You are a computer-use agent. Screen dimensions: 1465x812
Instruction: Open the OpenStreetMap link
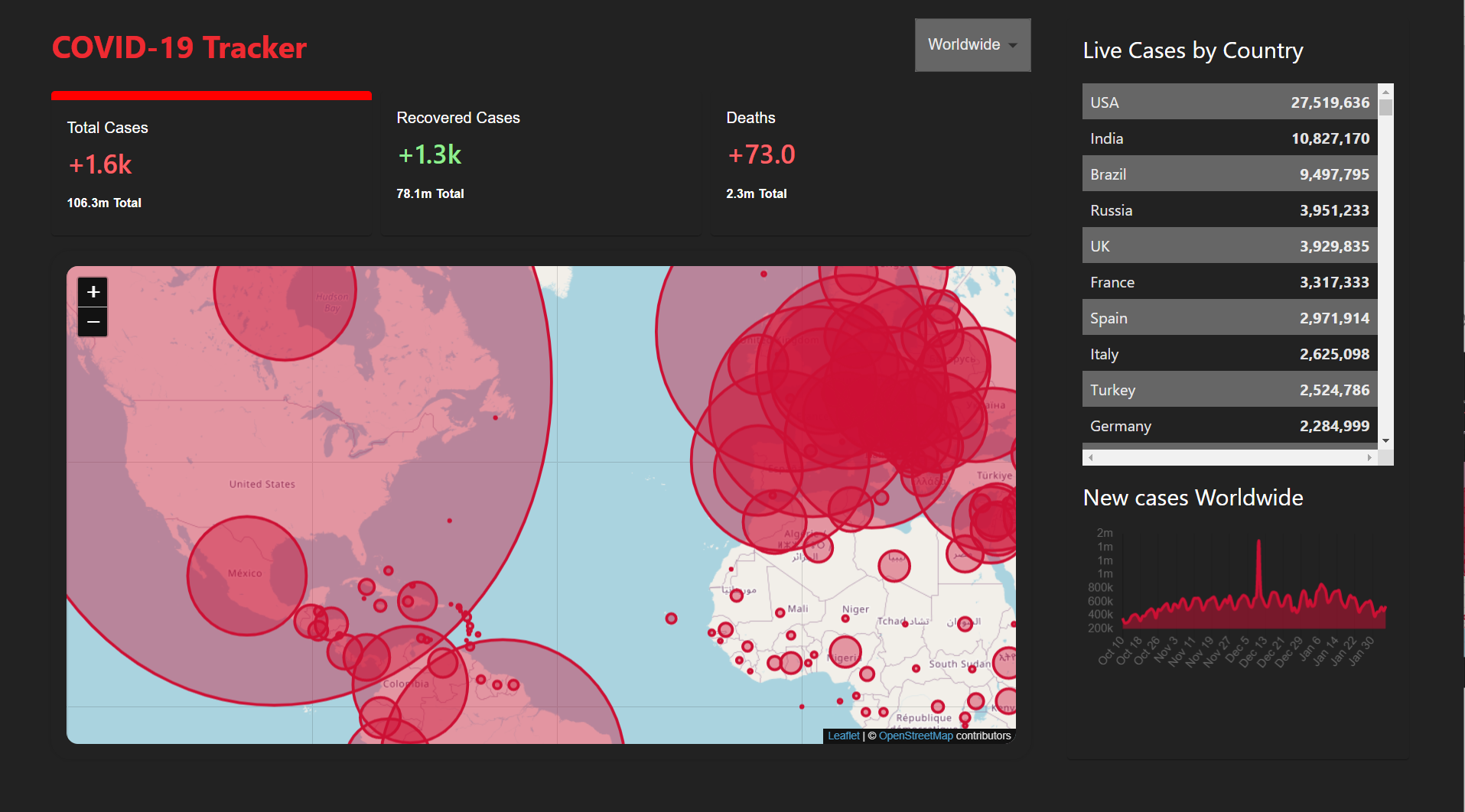[x=916, y=736]
